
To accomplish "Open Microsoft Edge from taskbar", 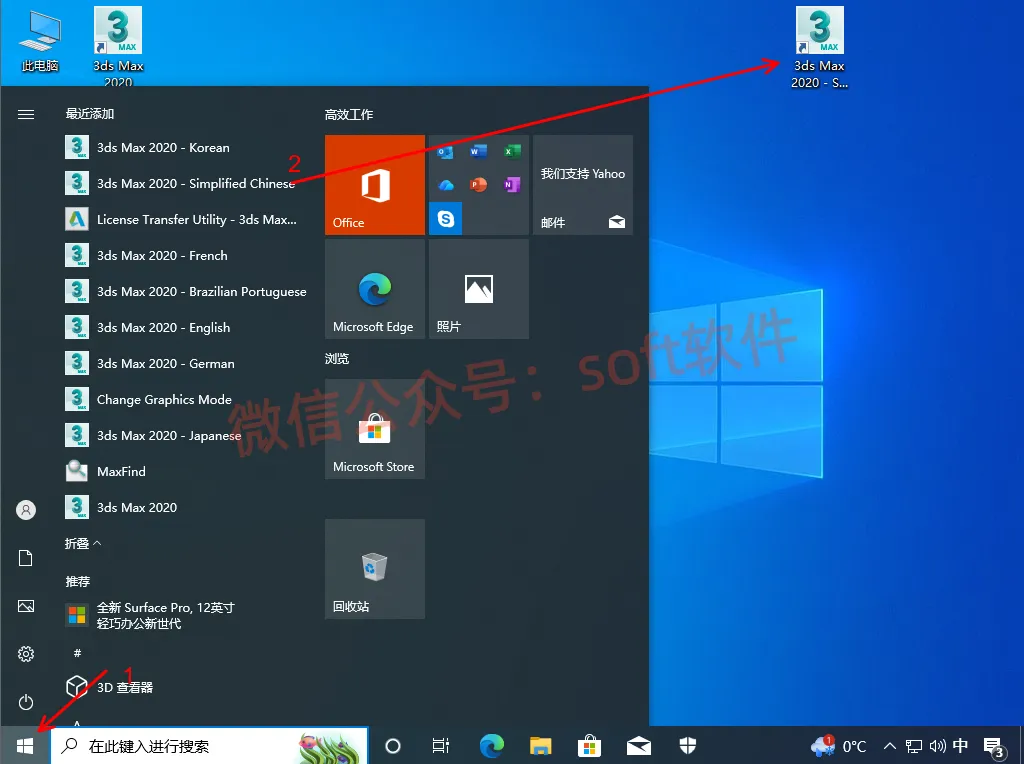I will click(491, 746).
